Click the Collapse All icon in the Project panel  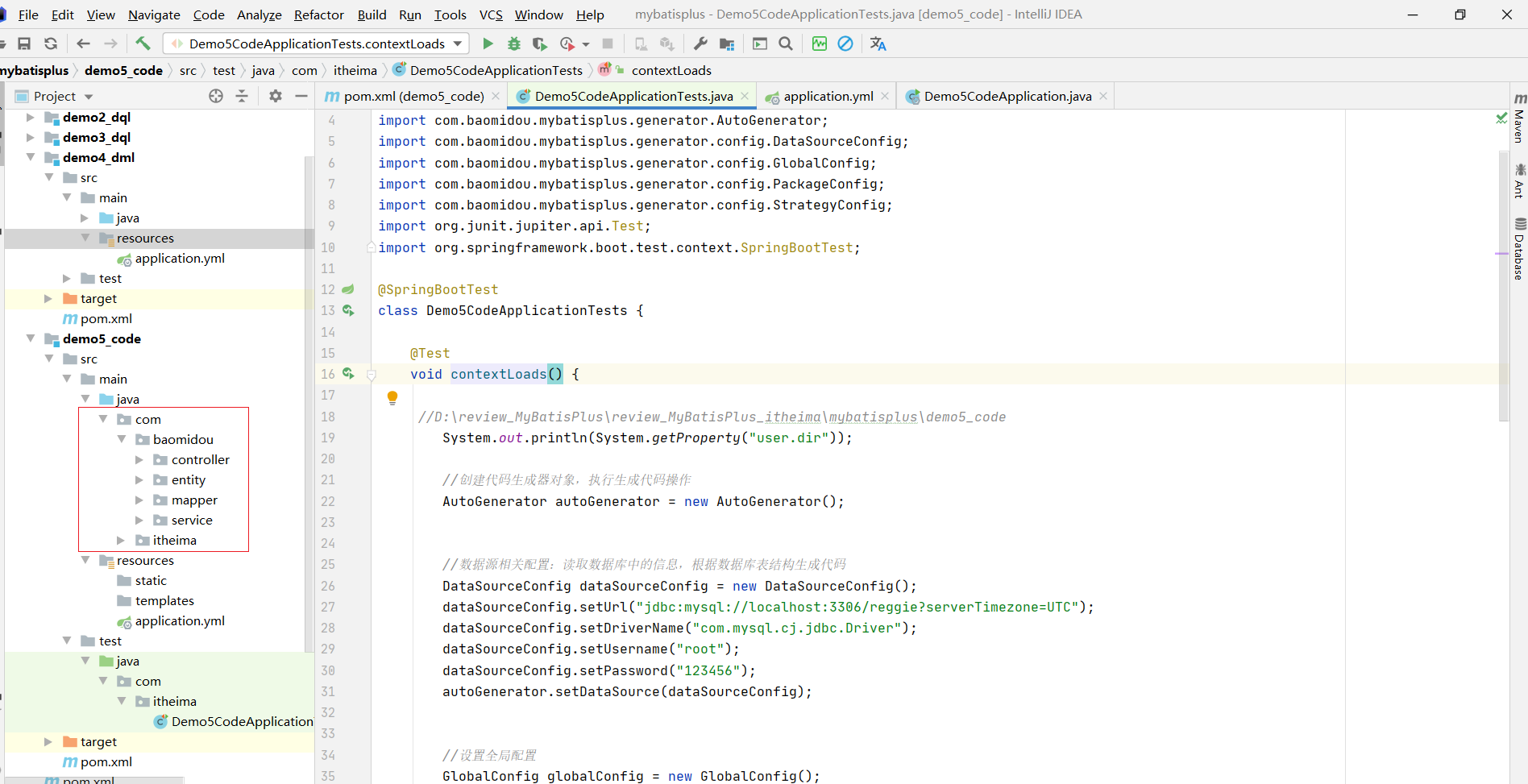(x=242, y=96)
